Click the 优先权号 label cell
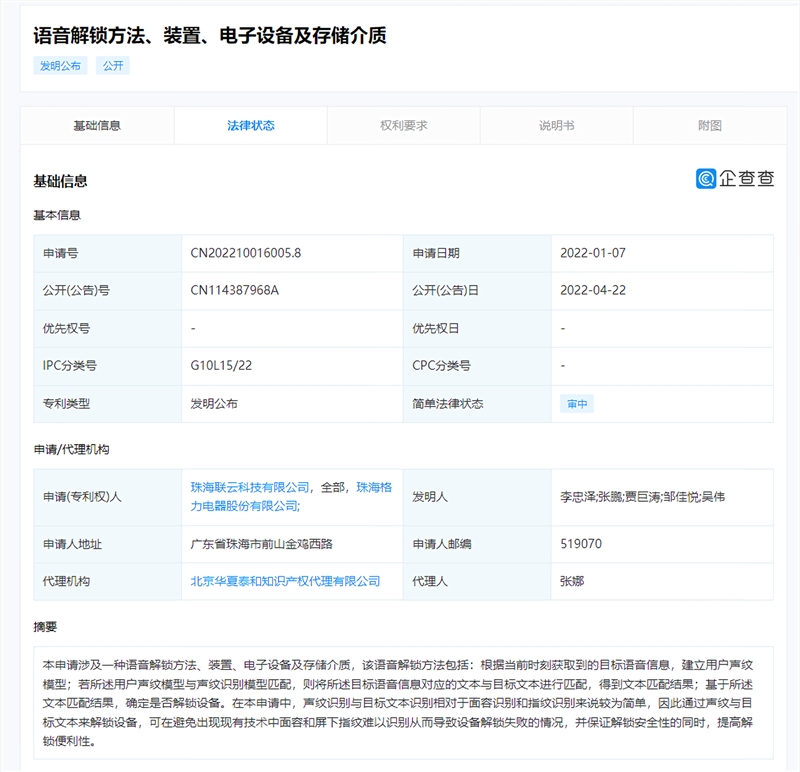 pos(108,329)
